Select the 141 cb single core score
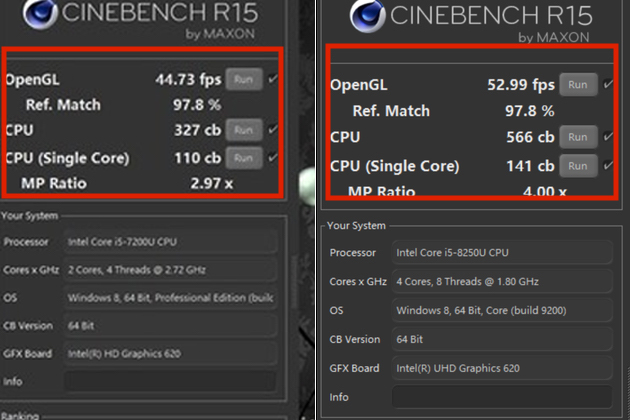 [530, 166]
